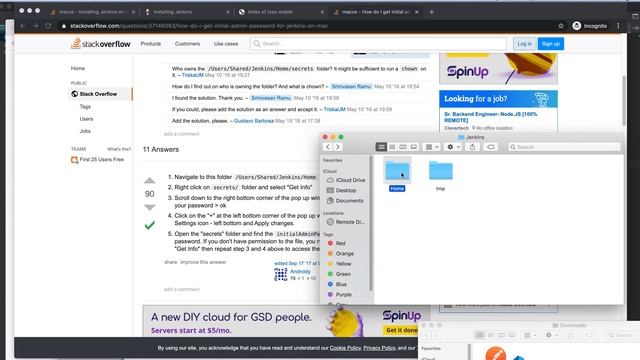Select iCloud Drive in Finder sidebar
The height and width of the screenshot is (360, 640).
pyautogui.click(x=346, y=180)
